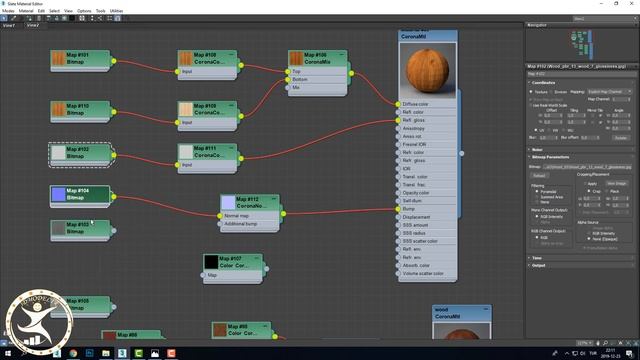Select Pyramidal filtering radio button
The width and height of the screenshot is (640, 360).
point(537,191)
